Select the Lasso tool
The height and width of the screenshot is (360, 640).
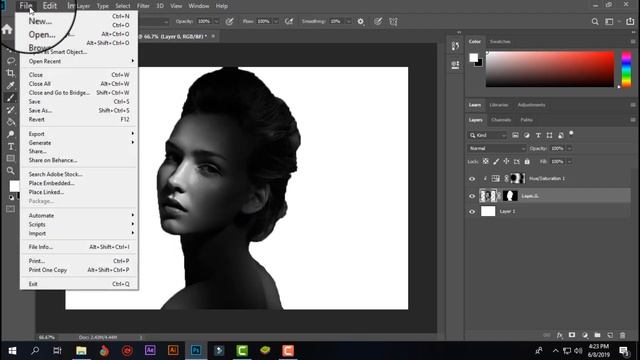click(x=11, y=61)
